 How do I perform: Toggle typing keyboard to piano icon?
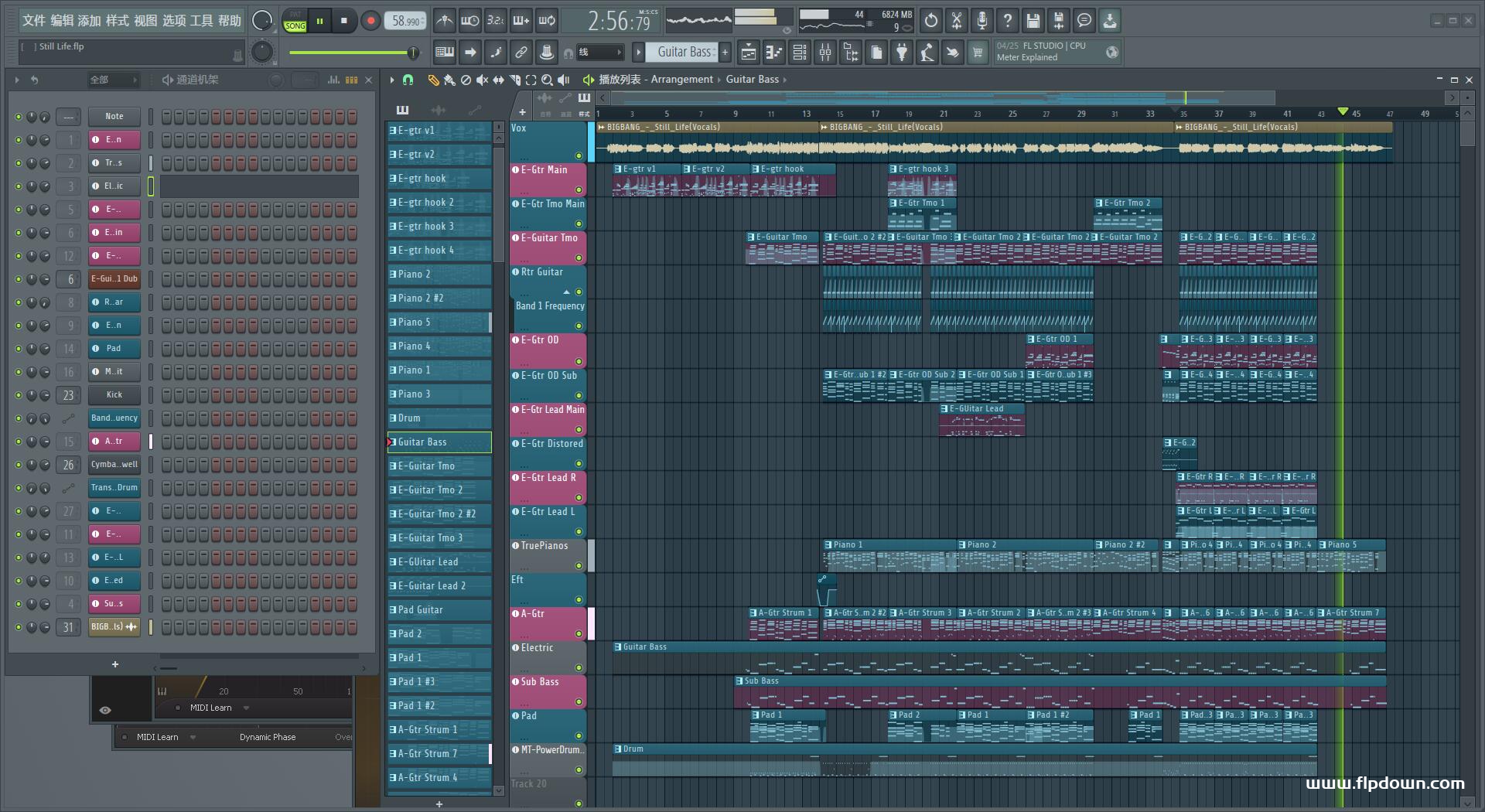[445, 53]
